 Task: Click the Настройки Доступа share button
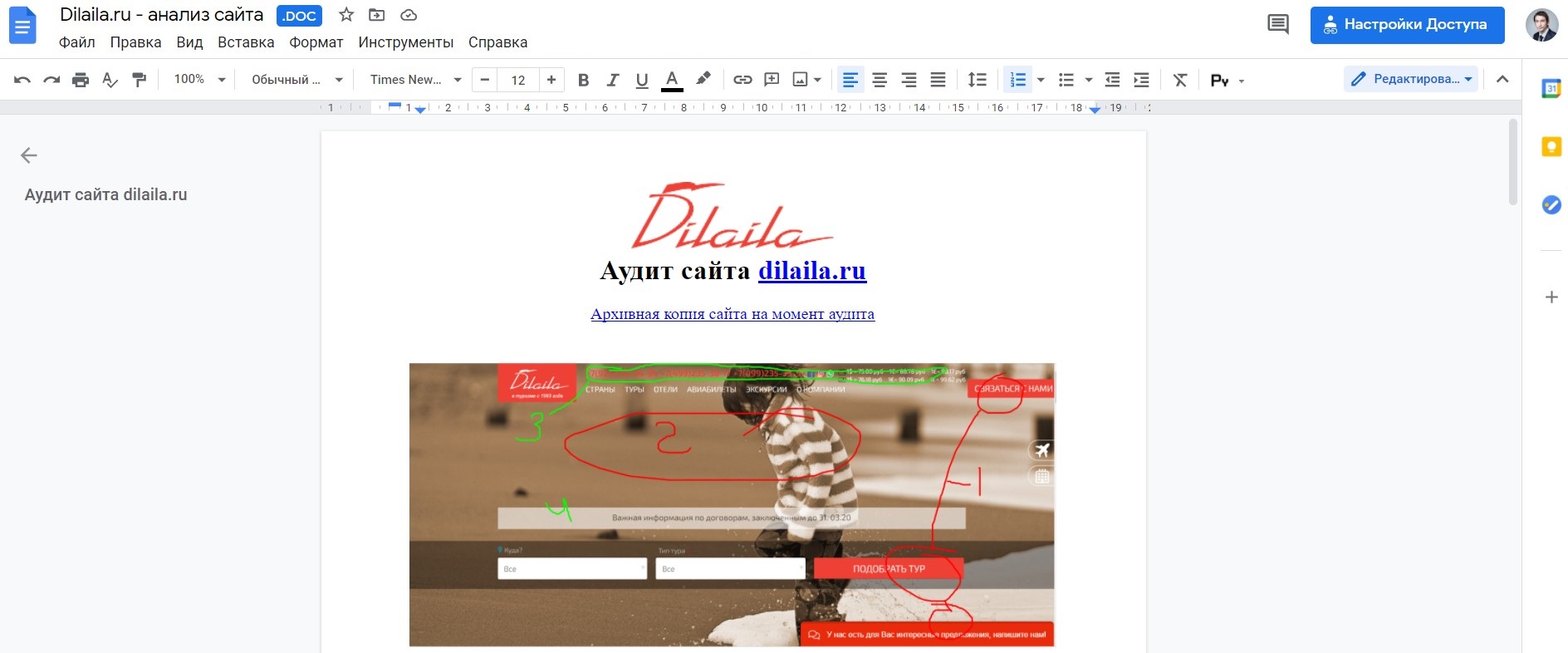point(1408,25)
